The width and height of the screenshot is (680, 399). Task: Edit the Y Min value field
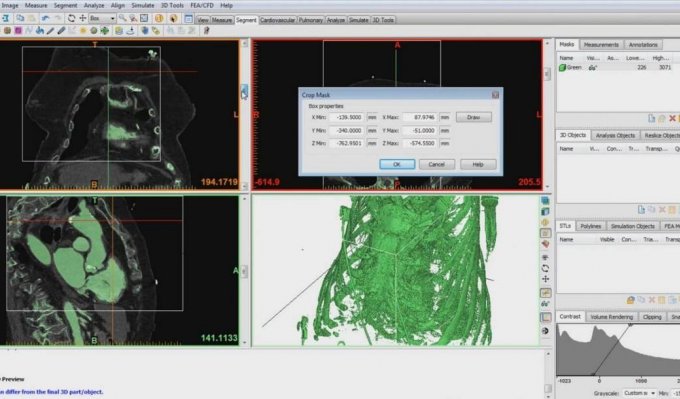347,131
